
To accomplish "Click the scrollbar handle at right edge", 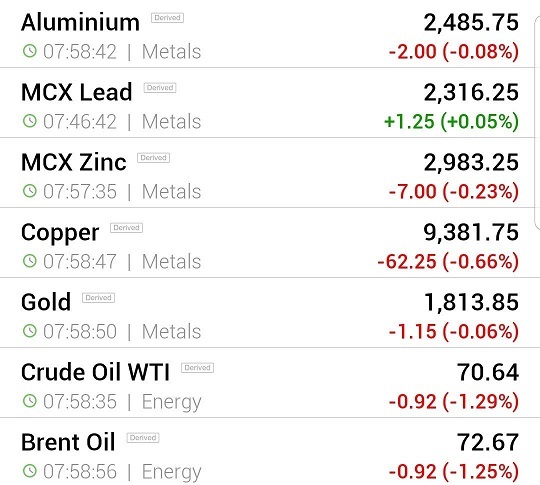I will click(x=537, y=122).
